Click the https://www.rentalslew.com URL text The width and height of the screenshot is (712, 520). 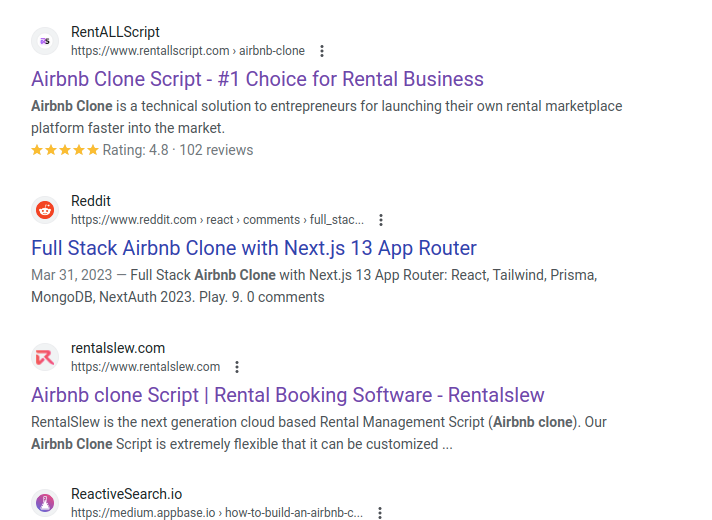tap(146, 367)
